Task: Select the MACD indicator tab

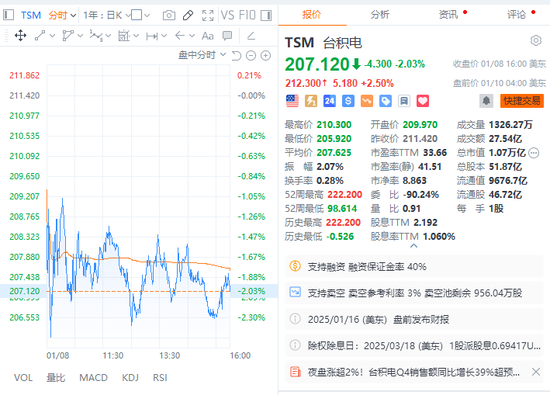Action: 93,378
